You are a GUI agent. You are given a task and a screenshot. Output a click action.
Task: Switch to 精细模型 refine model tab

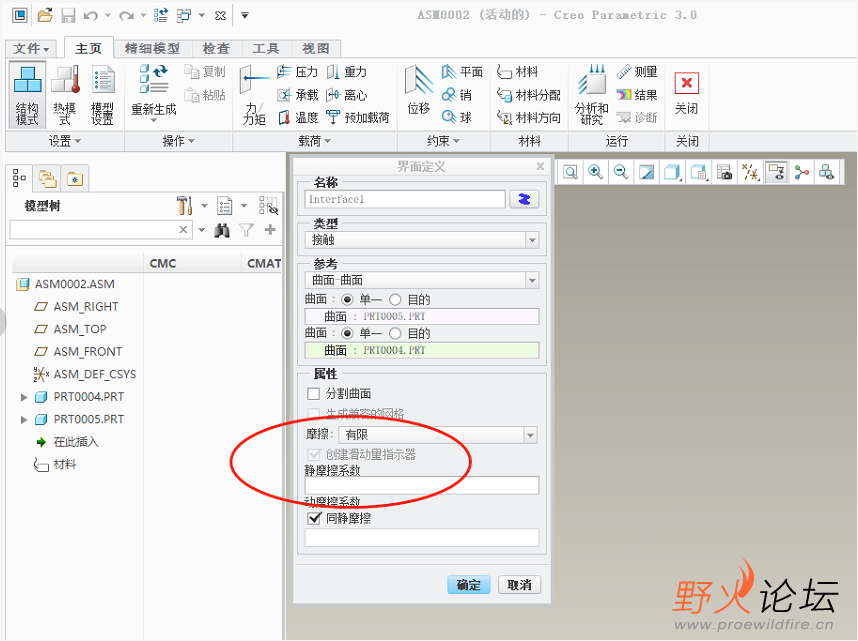(153, 49)
